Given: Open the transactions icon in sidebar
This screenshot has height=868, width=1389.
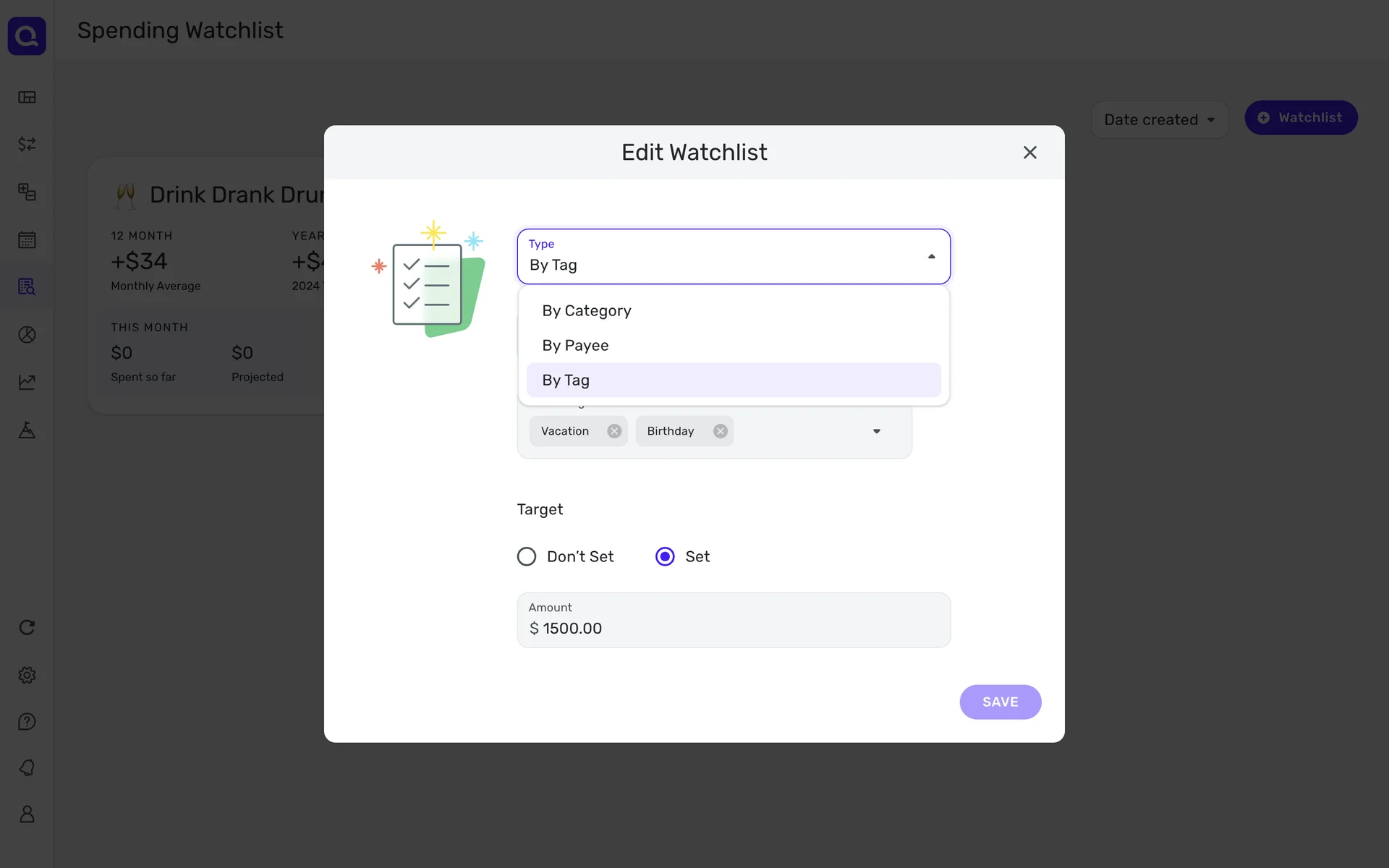Looking at the screenshot, I should coord(27,145).
